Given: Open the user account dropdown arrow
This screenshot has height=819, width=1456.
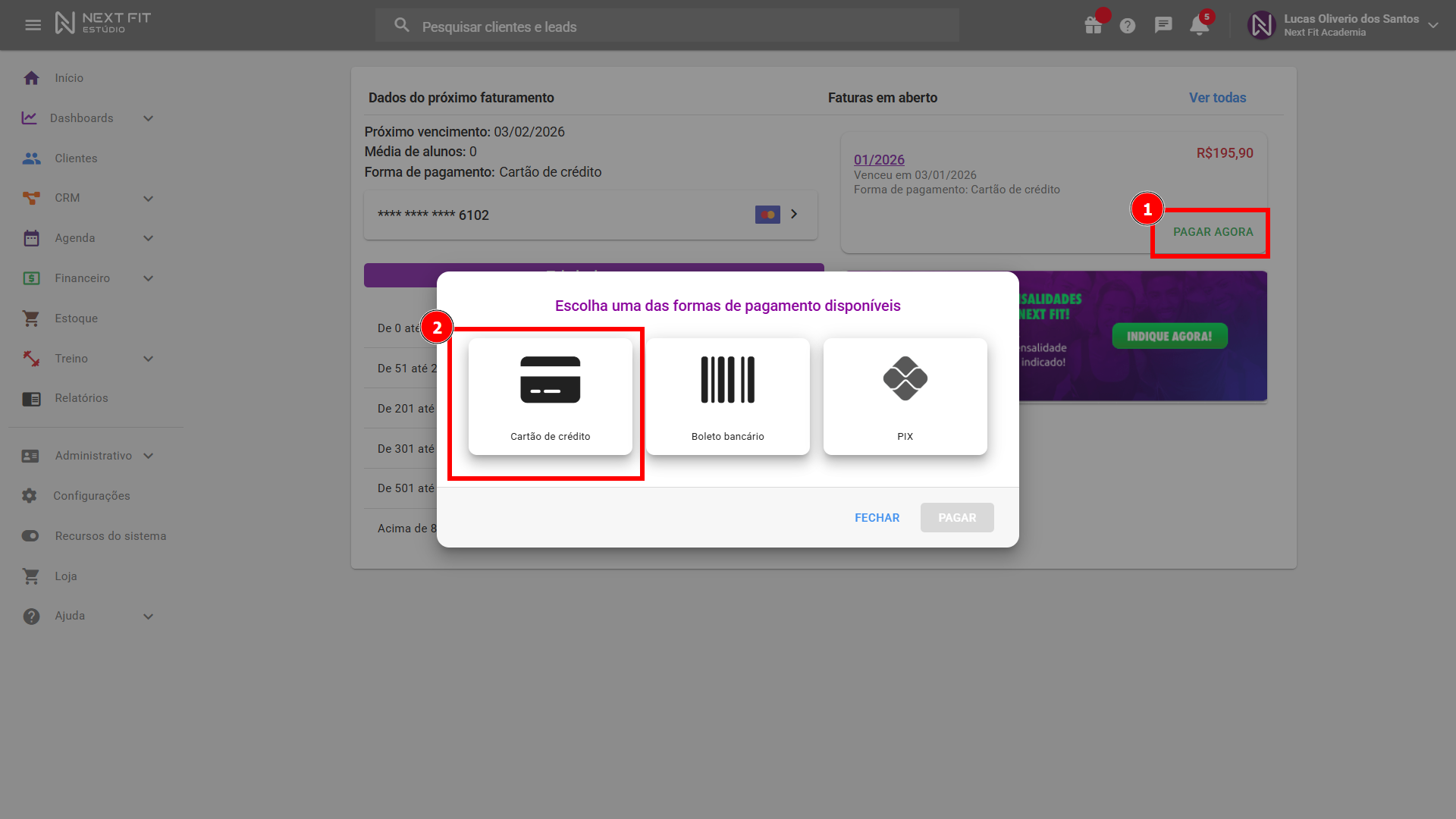Looking at the screenshot, I should 1432,25.
